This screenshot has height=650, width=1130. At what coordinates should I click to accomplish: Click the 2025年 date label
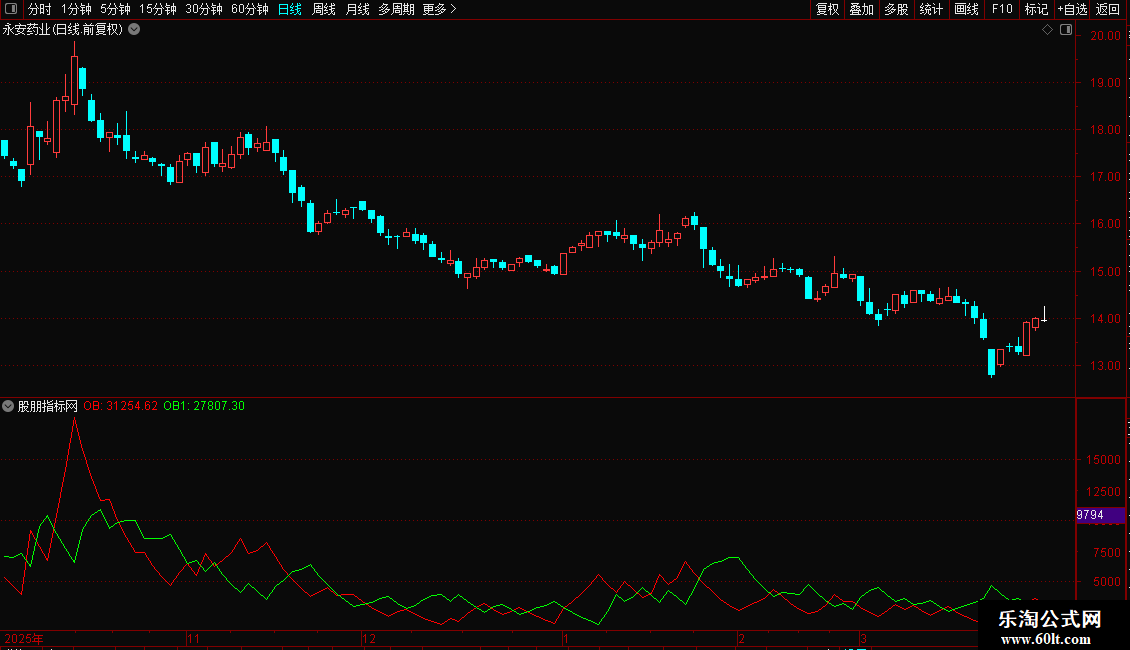(x=24, y=638)
